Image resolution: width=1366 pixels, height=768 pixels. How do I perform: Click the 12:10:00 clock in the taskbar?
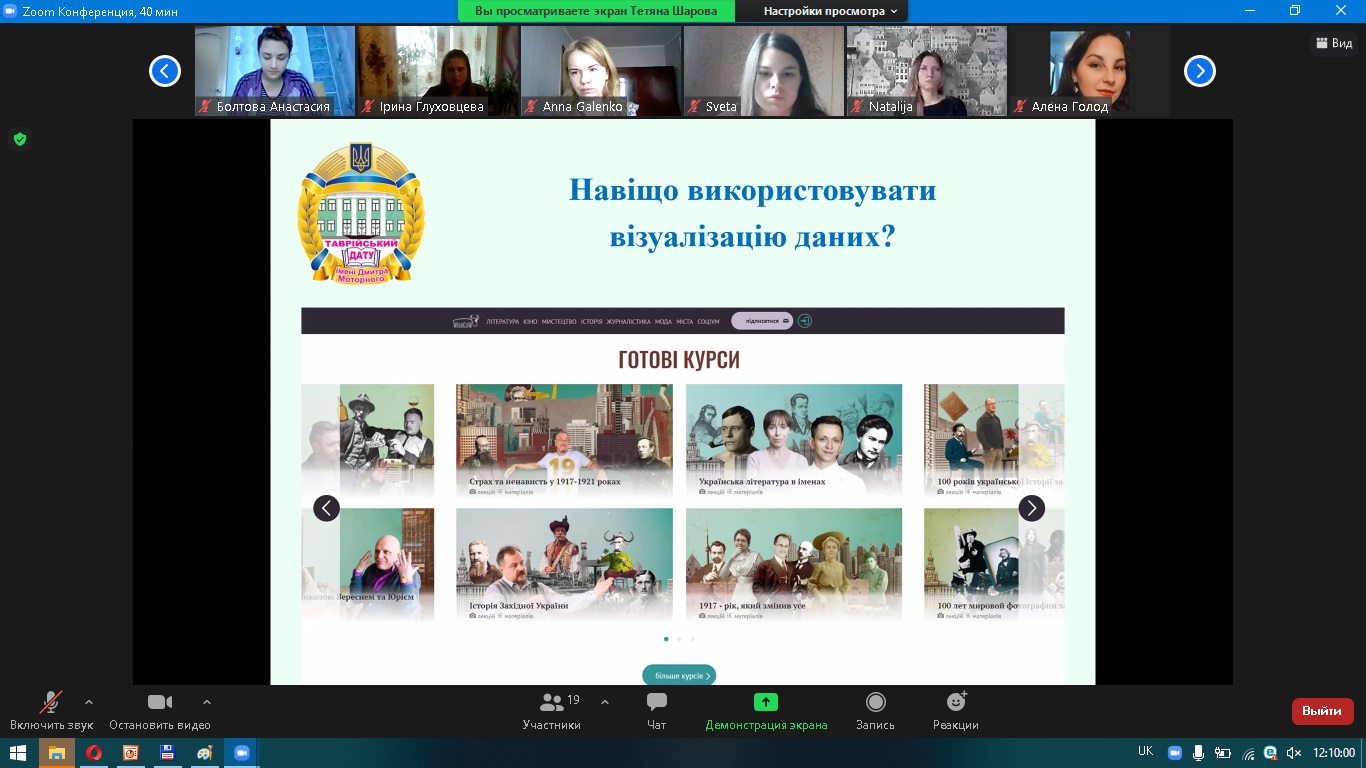(1334, 753)
